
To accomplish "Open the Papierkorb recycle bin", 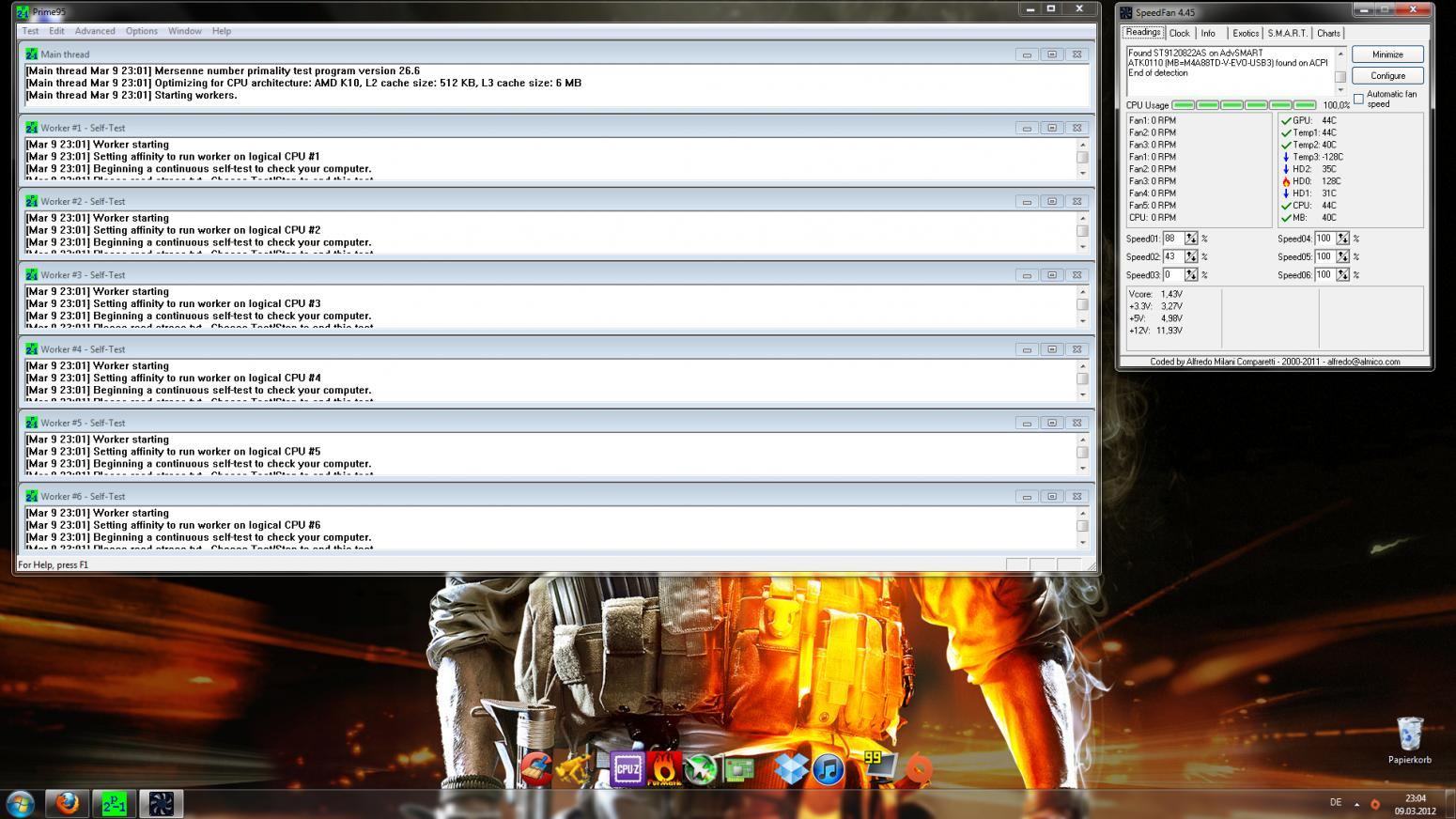I will (1410, 741).
